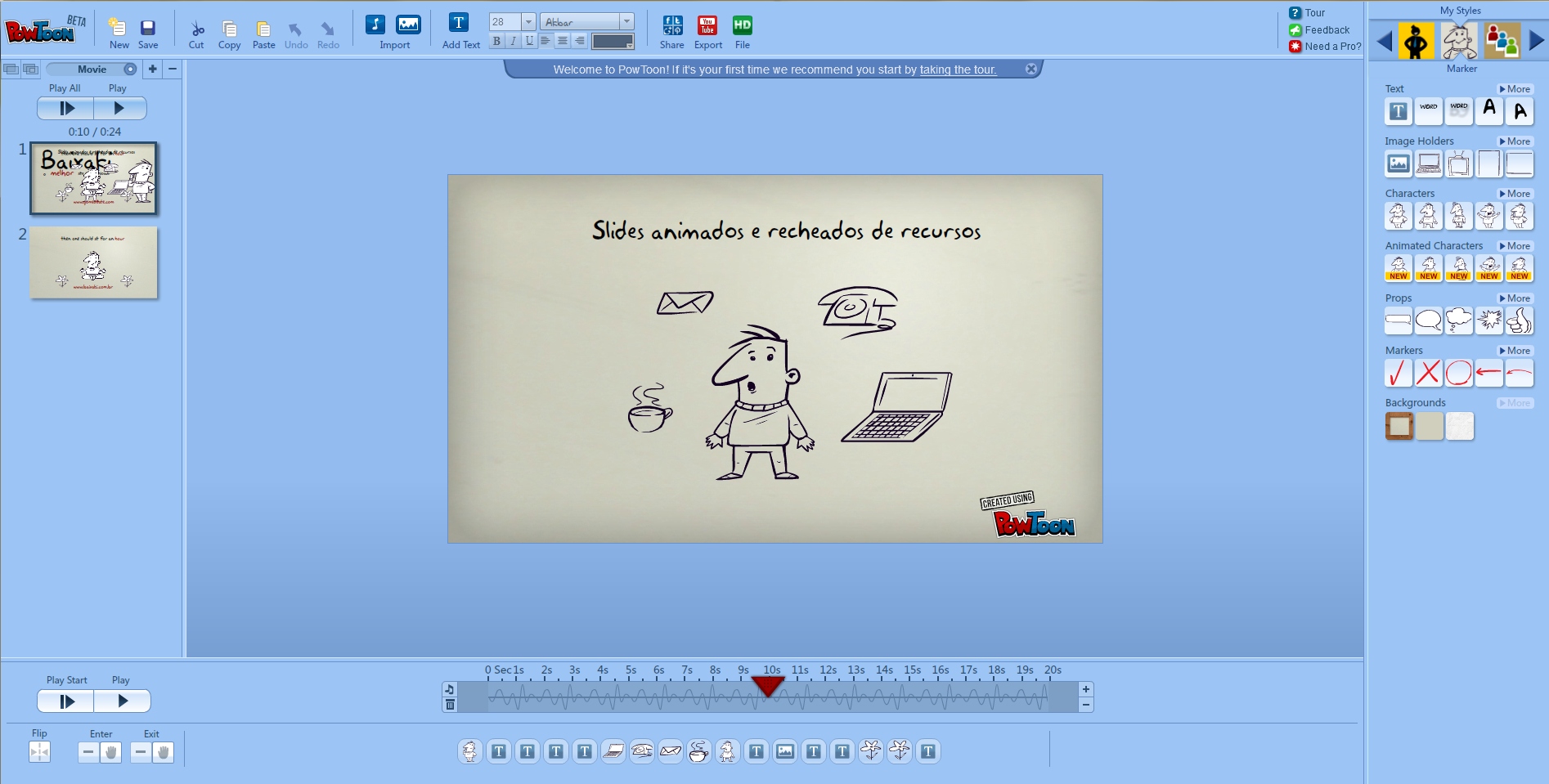Open the font family dropdown
Viewport: 1549px width, 784px height.
point(626,20)
